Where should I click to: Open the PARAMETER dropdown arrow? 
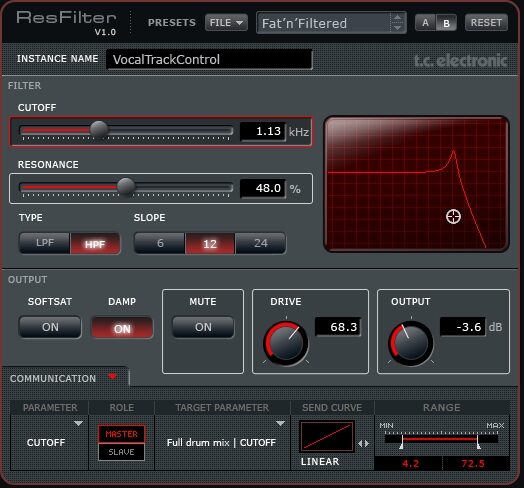click(x=79, y=423)
